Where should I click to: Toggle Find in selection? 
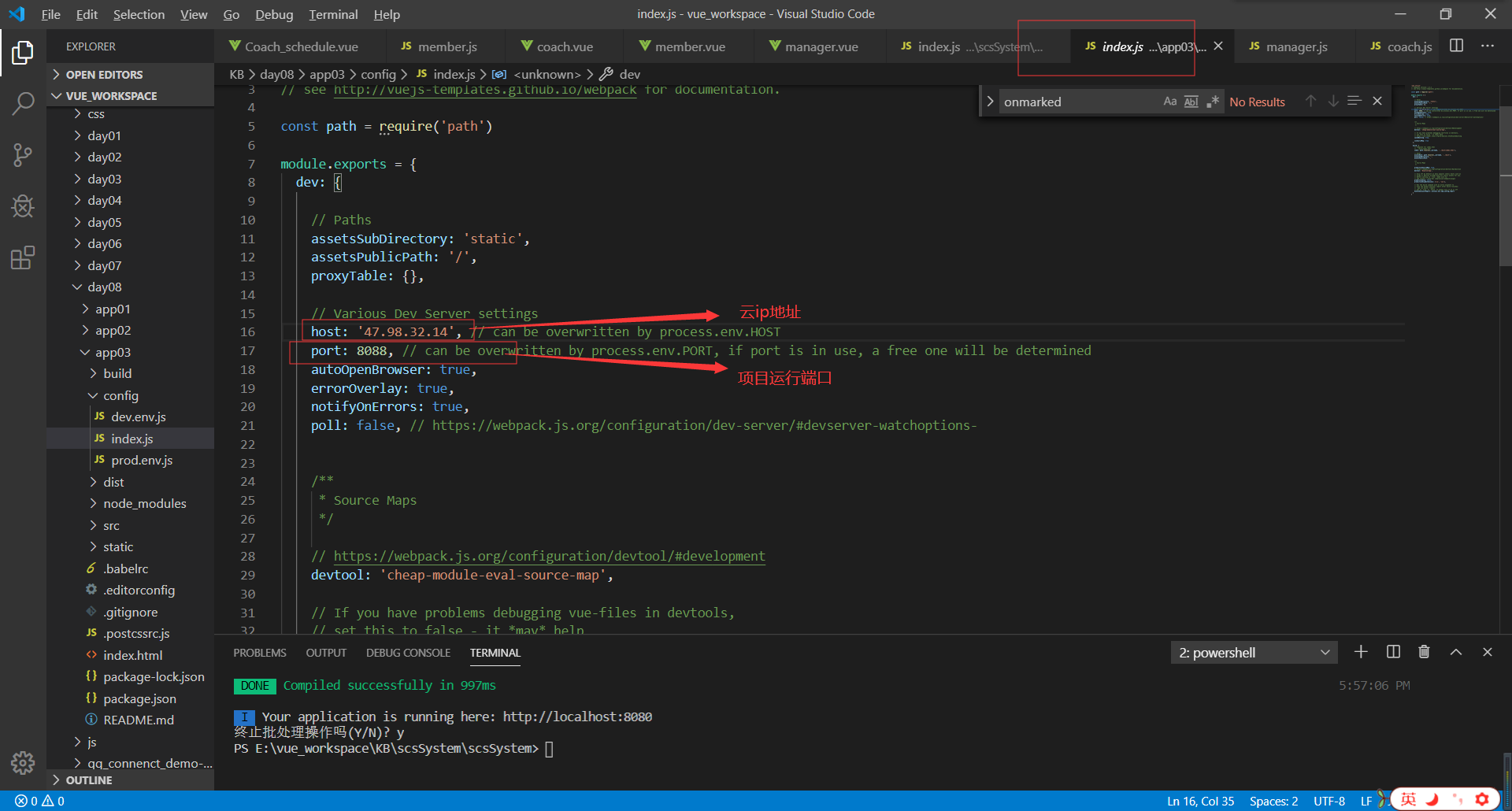1354,101
